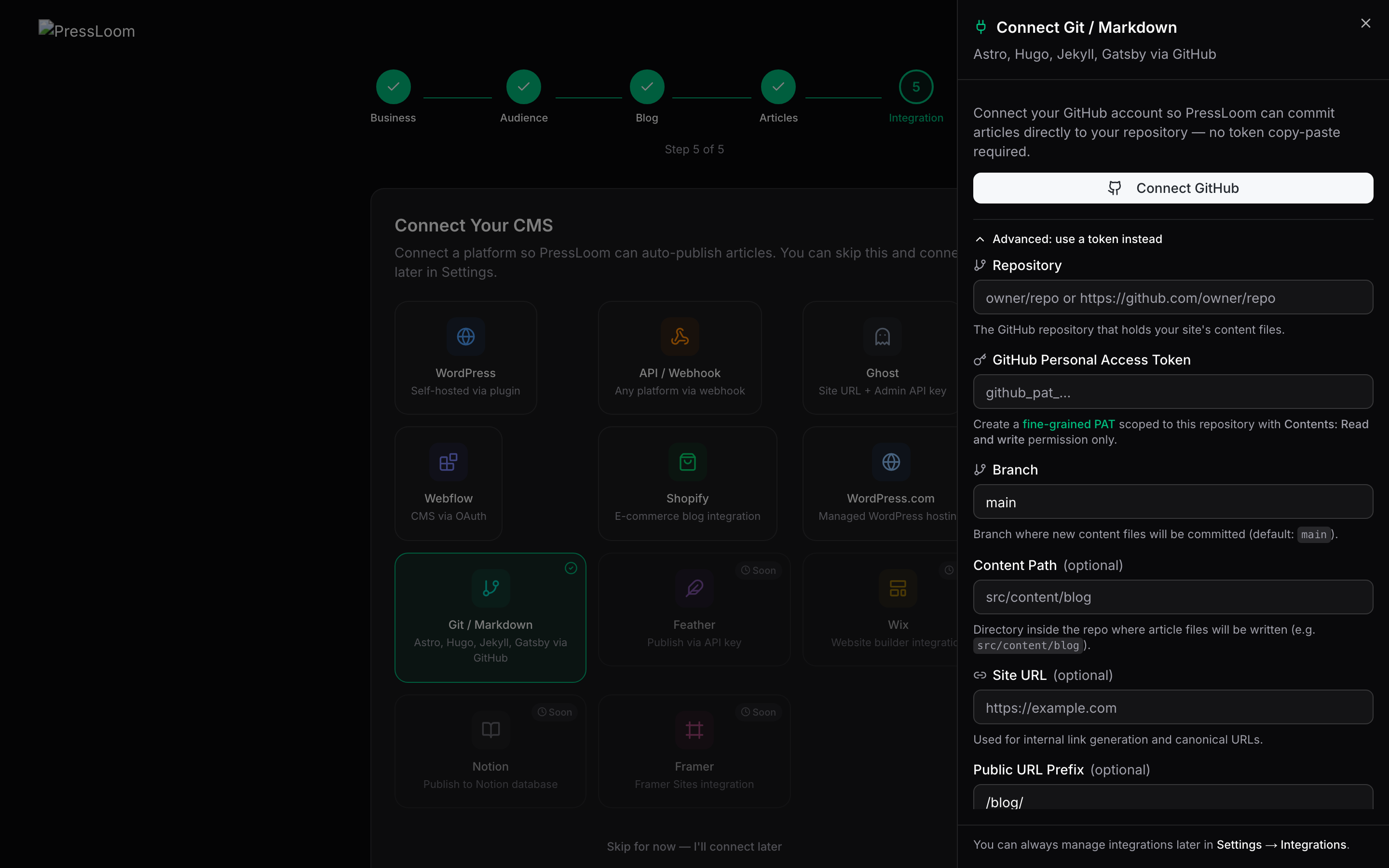Image resolution: width=1389 pixels, height=868 pixels.
Task: Click the key icon next to Personal Access Token
Action: [980, 360]
